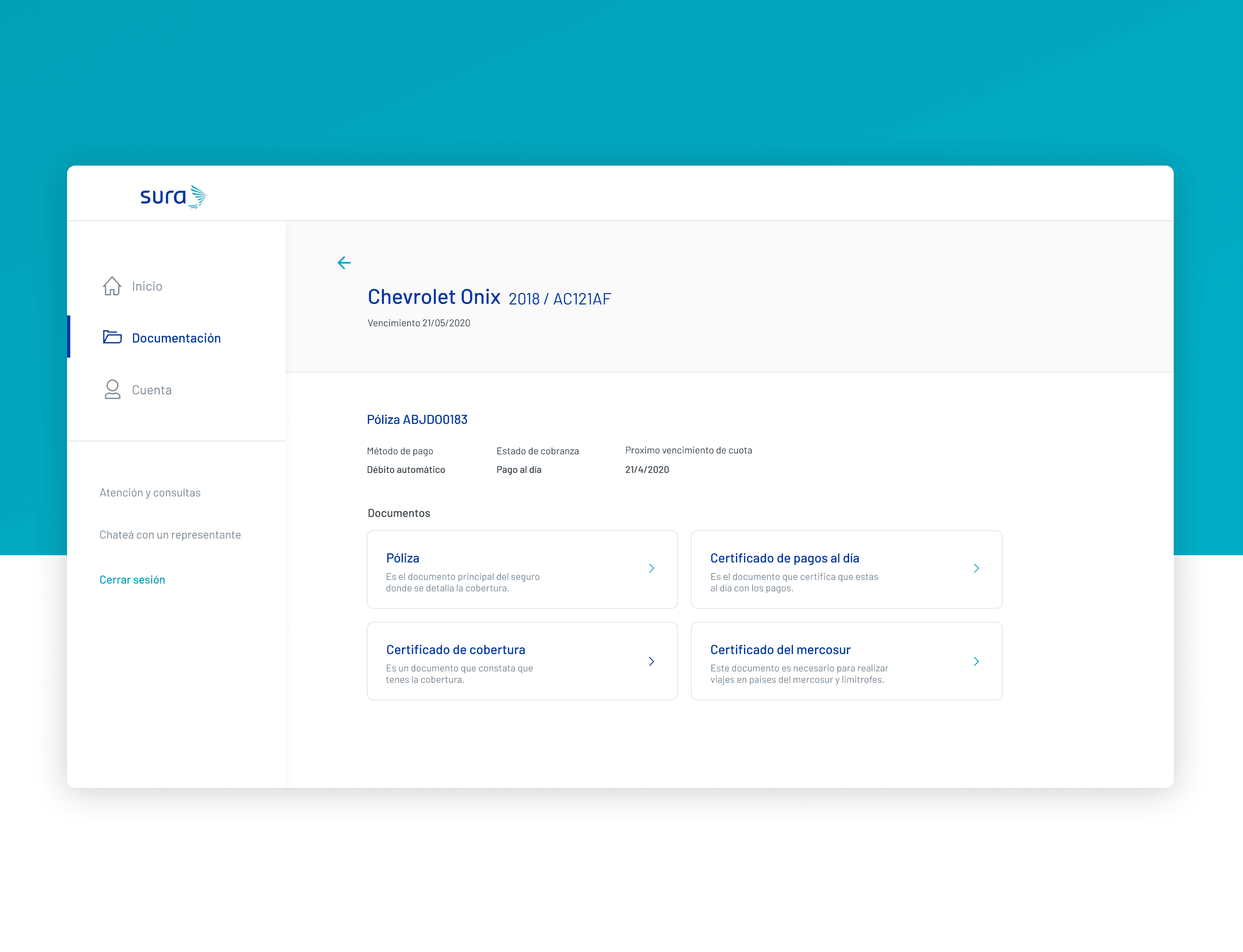Click chevron on Certificado del mercosur

pos(976,661)
